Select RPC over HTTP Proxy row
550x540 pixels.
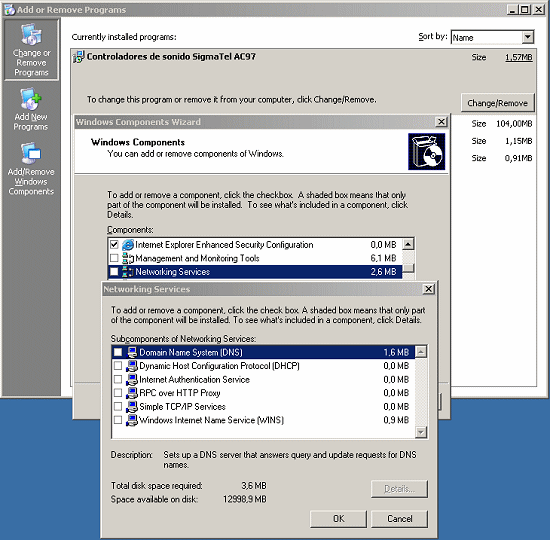point(263,393)
